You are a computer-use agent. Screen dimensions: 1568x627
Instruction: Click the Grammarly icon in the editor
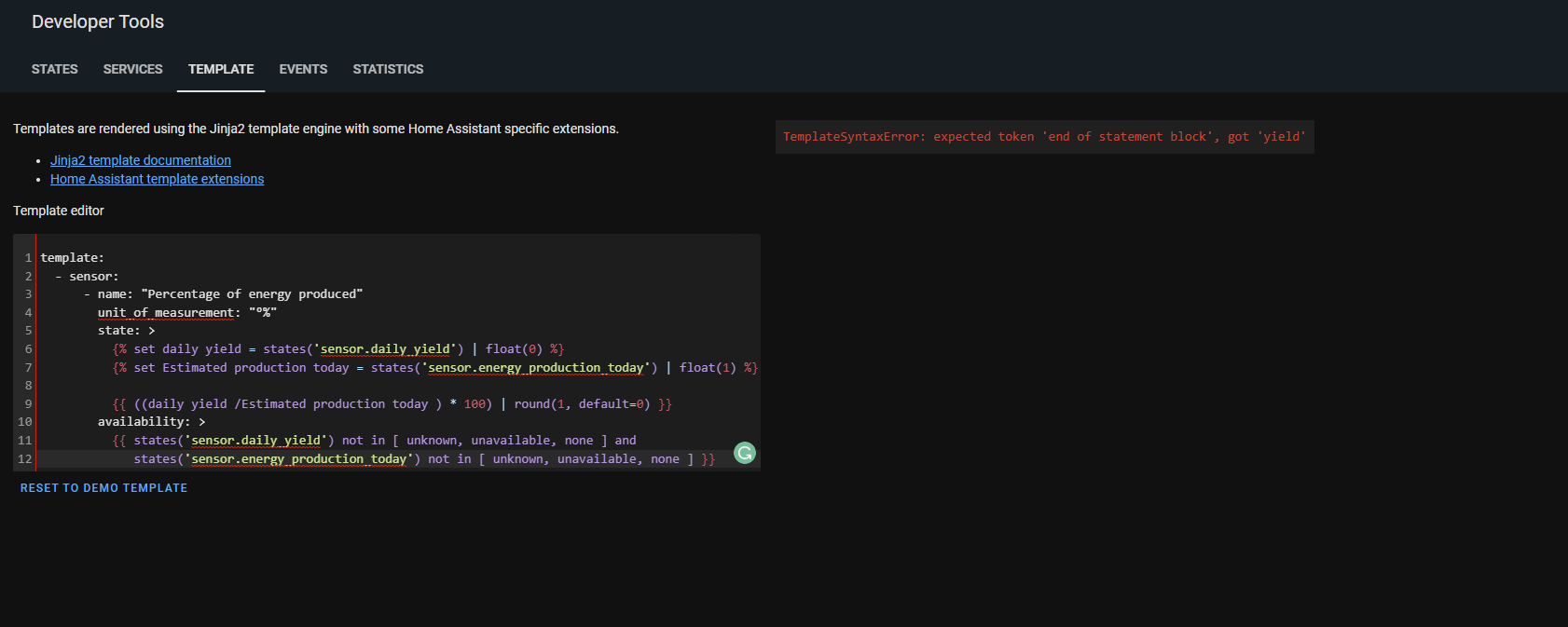click(744, 453)
